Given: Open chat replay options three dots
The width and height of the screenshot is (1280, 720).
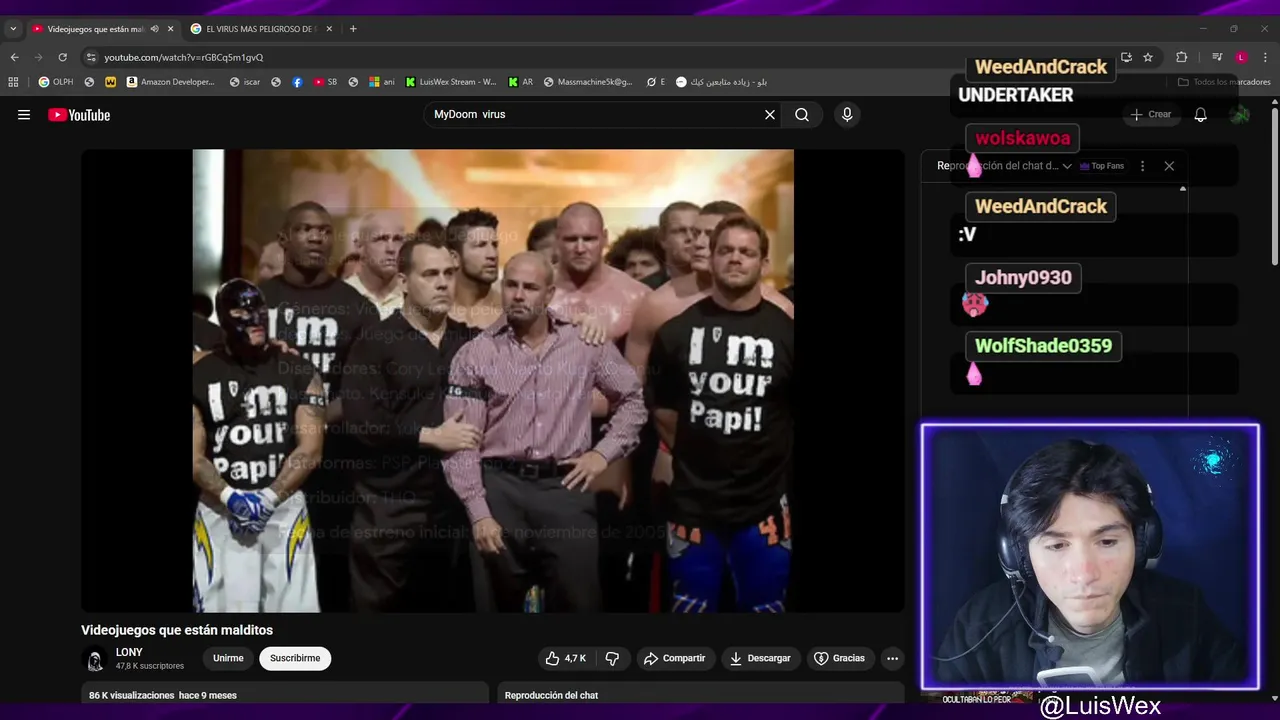Looking at the screenshot, I should click(x=1142, y=166).
